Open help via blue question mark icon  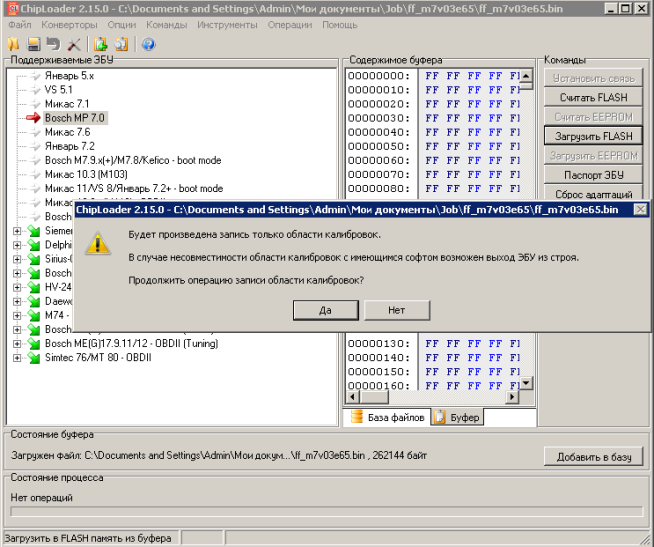tap(148, 44)
